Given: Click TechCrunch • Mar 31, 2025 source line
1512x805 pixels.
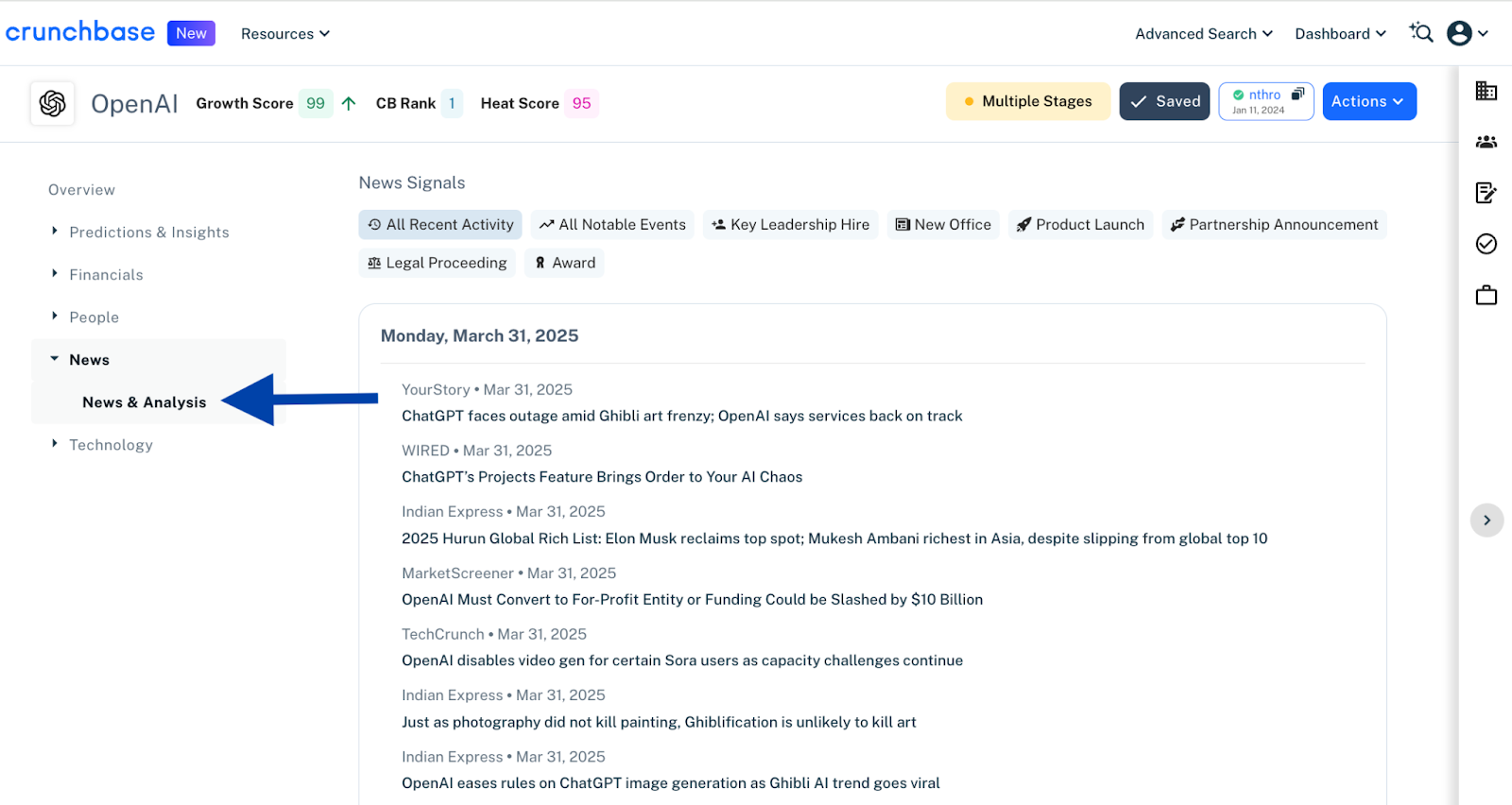Looking at the screenshot, I should [494, 634].
